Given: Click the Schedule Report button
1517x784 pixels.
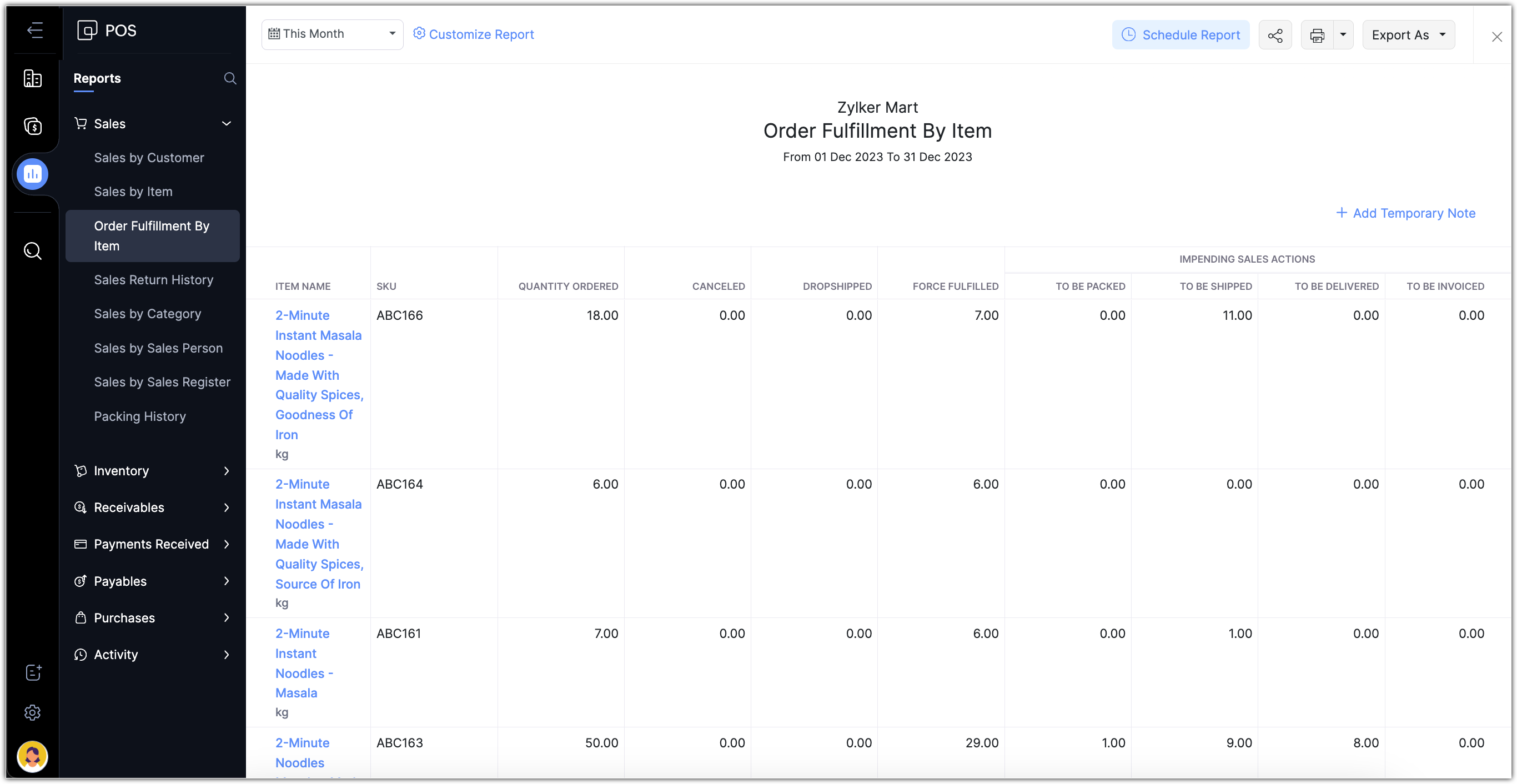Looking at the screenshot, I should click(x=1180, y=36).
